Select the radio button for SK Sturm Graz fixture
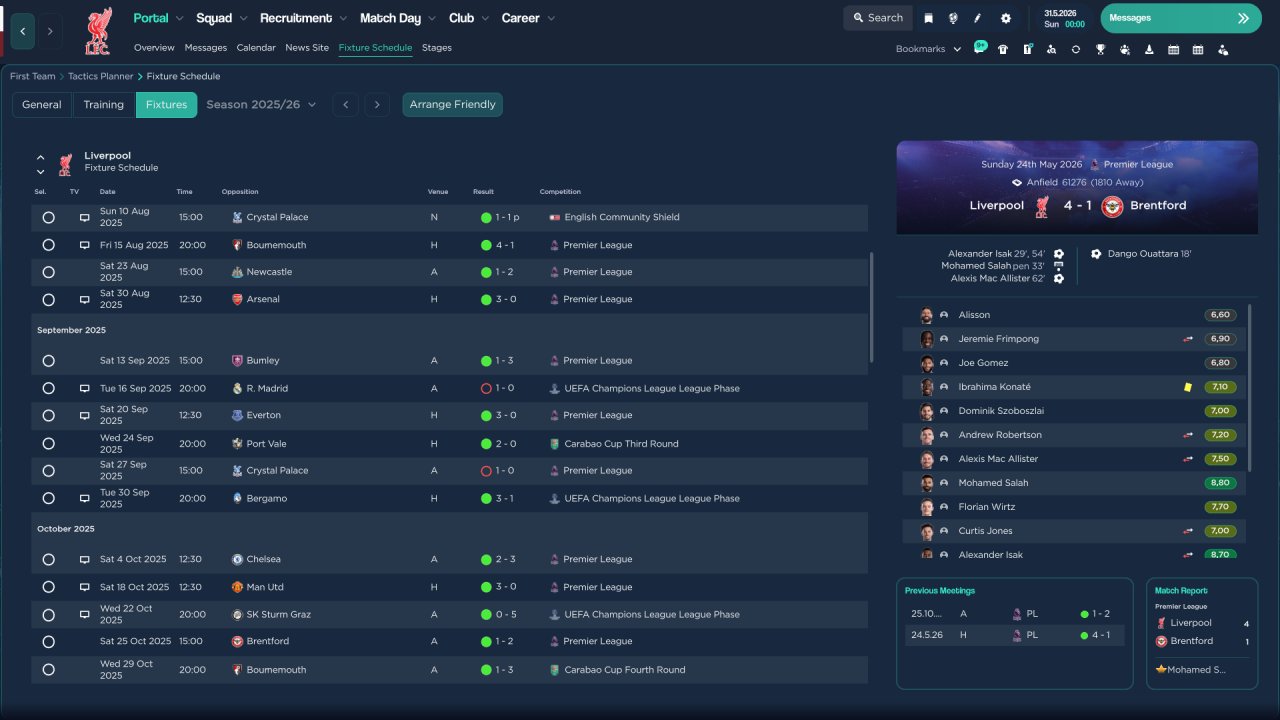 coord(48,614)
